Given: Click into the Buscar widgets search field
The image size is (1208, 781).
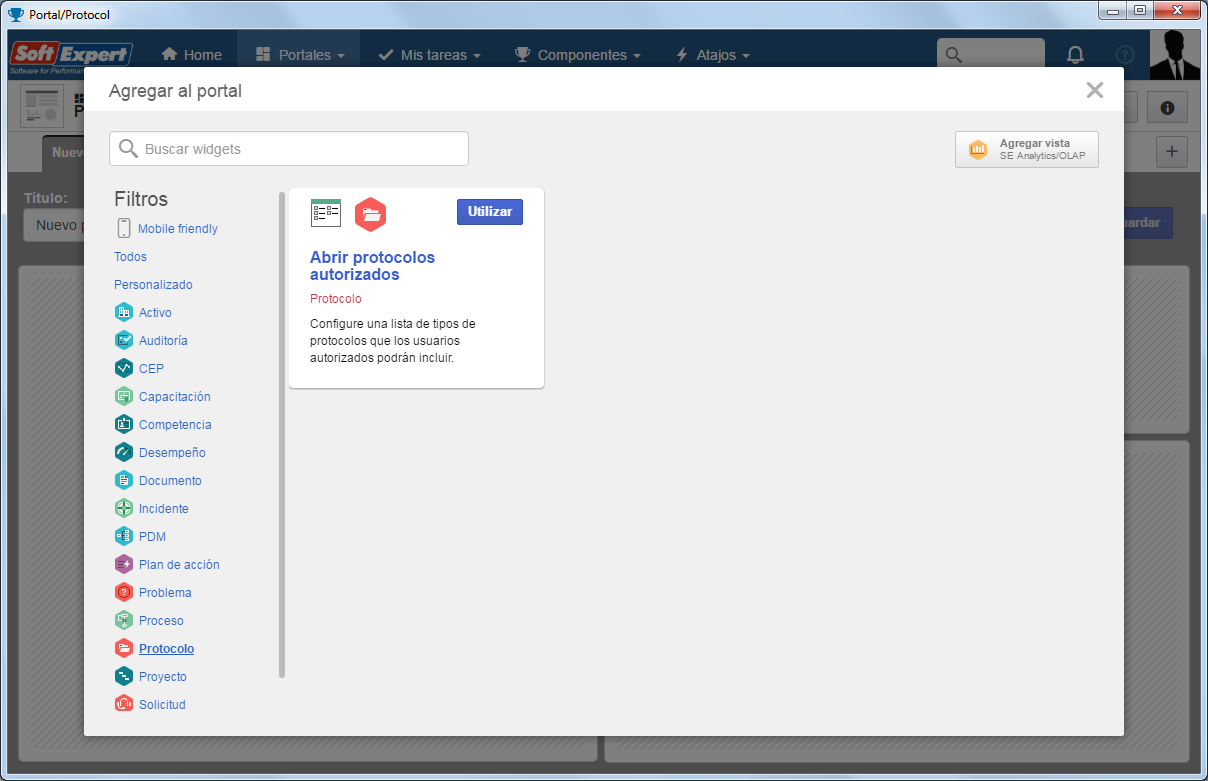Looking at the screenshot, I should point(289,149).
